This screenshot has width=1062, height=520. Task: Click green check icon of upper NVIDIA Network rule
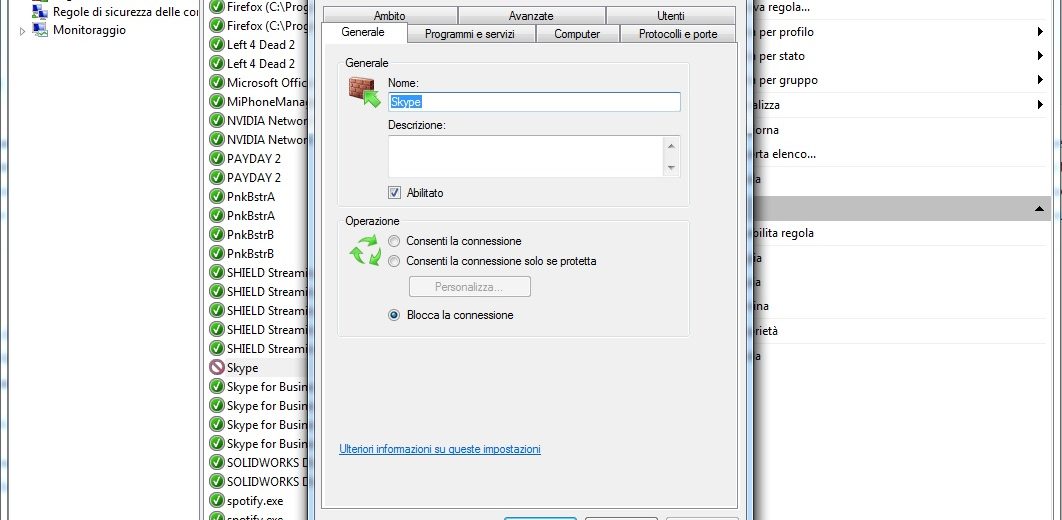217,121
